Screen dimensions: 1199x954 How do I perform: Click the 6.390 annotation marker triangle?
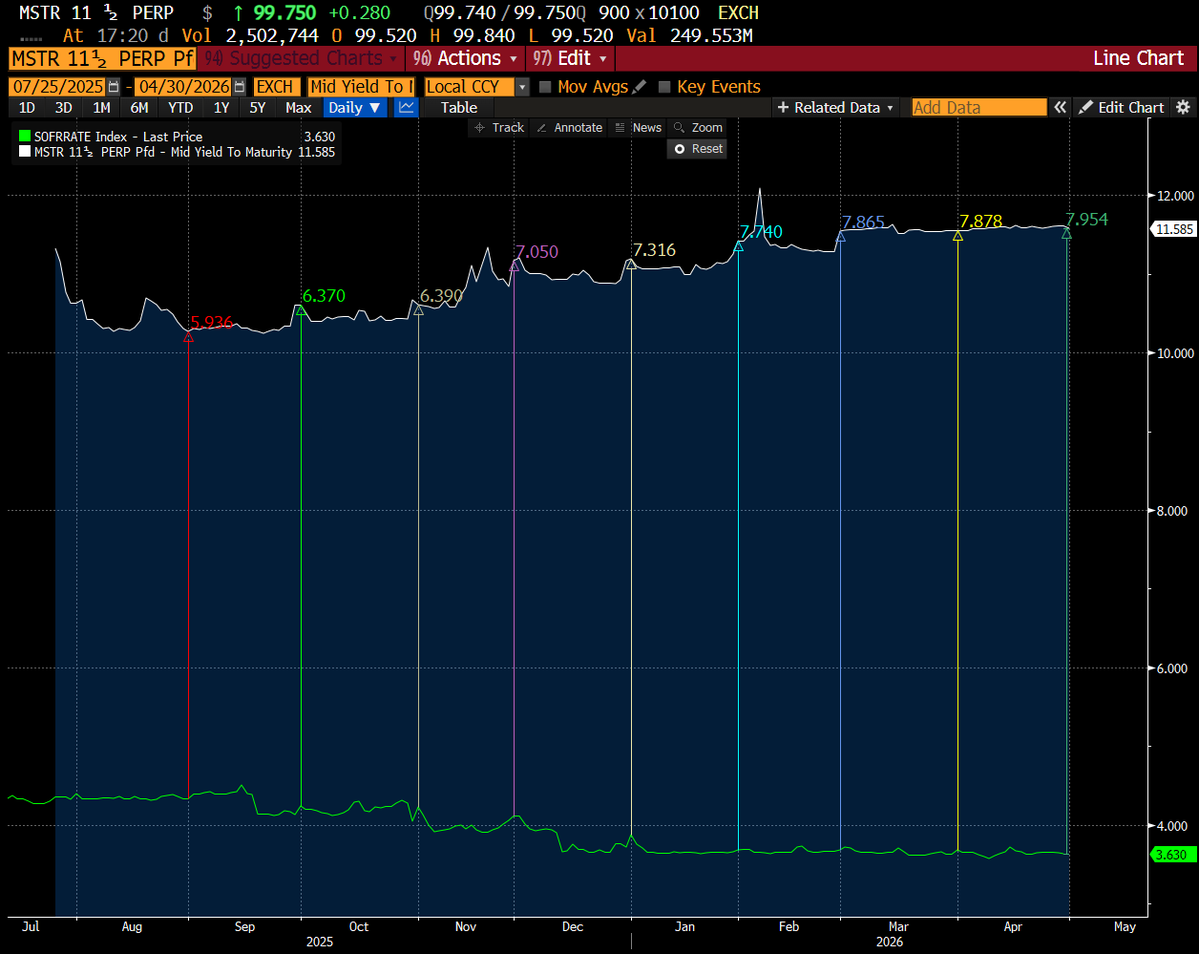click(x=418, y=310)
